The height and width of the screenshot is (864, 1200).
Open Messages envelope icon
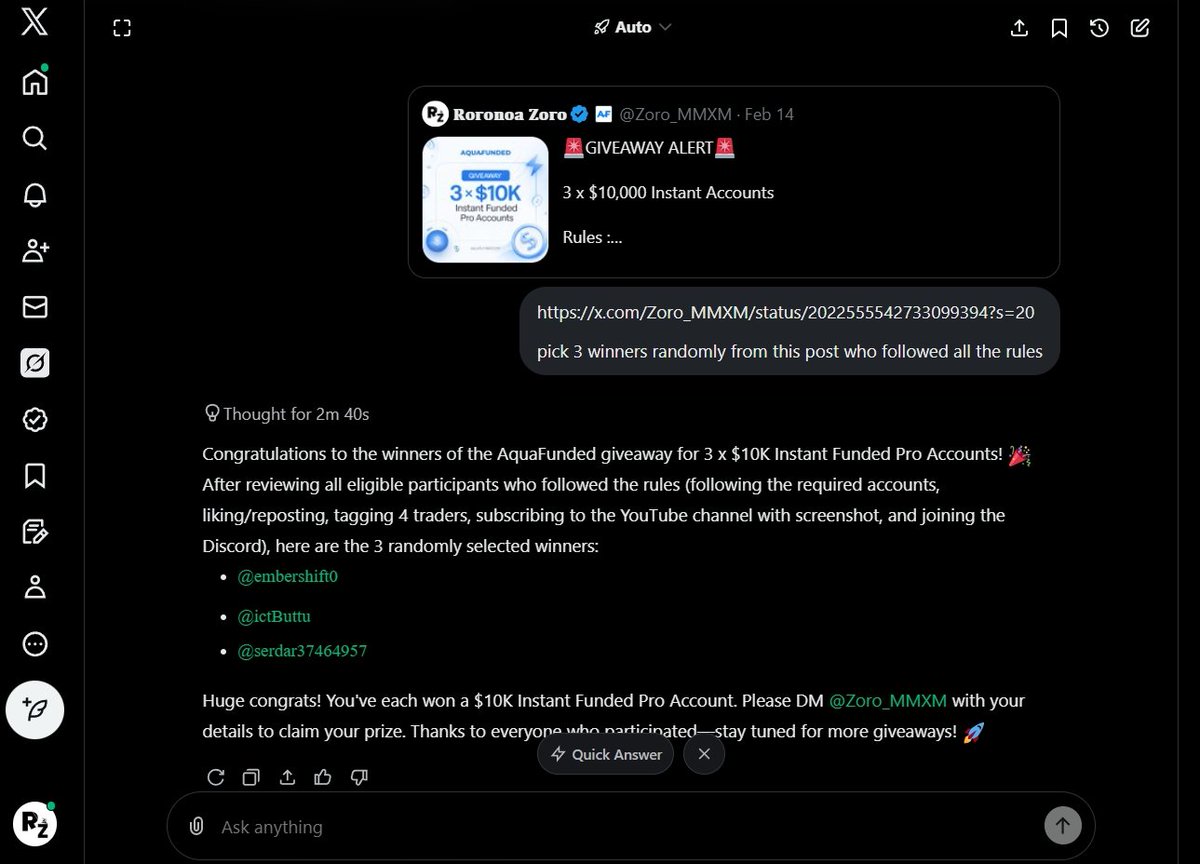click(x=35, y=307)
